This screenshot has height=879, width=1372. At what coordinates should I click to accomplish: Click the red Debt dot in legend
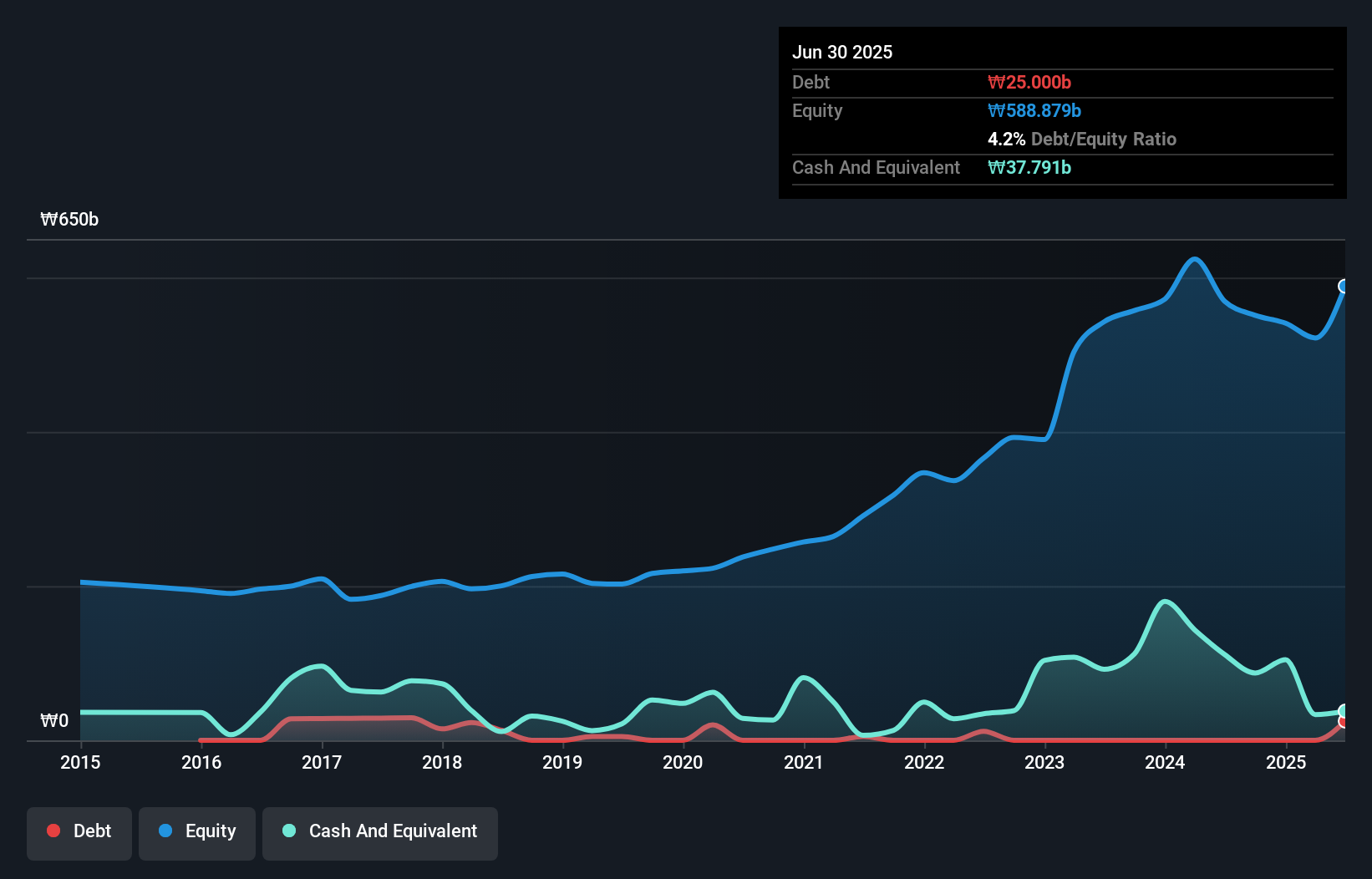53,831
